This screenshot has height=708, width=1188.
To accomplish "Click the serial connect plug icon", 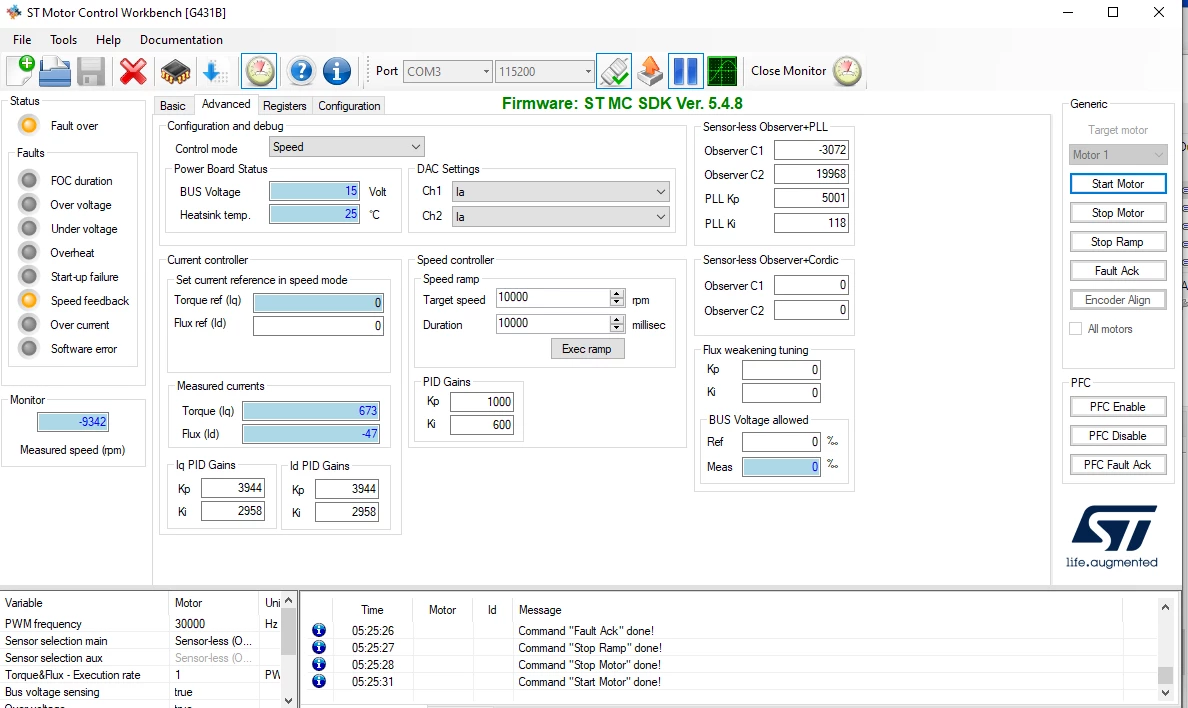I will point(614,71).
